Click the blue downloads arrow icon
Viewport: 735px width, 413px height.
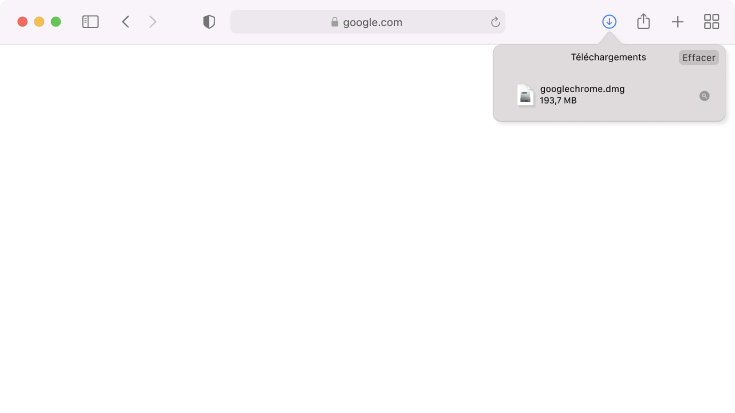point(609,22)
